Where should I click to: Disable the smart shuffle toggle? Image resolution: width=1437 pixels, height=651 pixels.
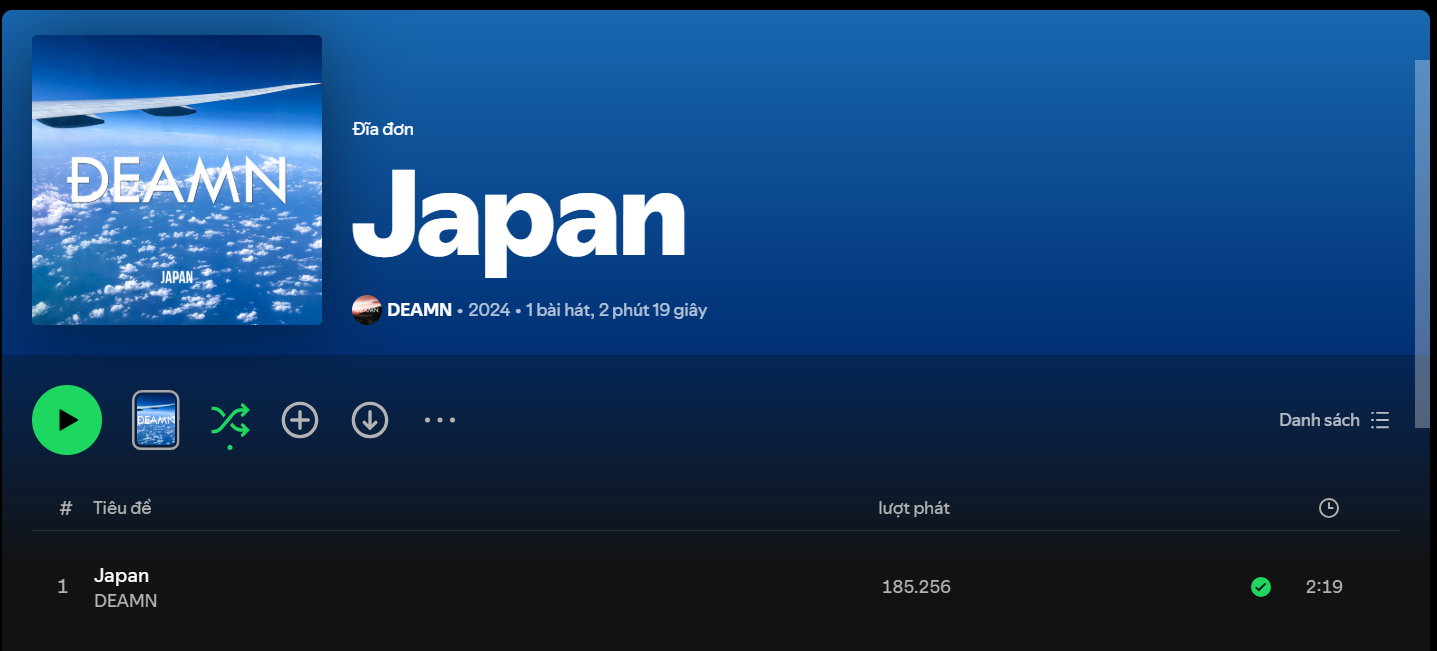(x=230, y=421)
